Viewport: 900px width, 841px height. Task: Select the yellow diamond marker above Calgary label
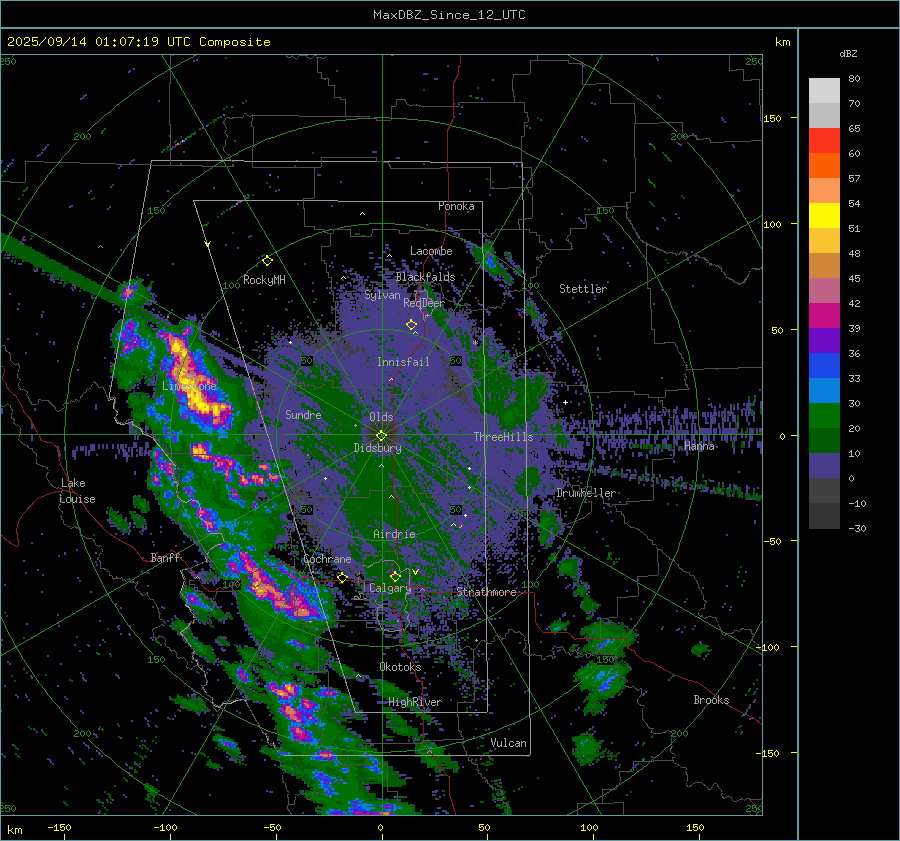coord(395,576)
